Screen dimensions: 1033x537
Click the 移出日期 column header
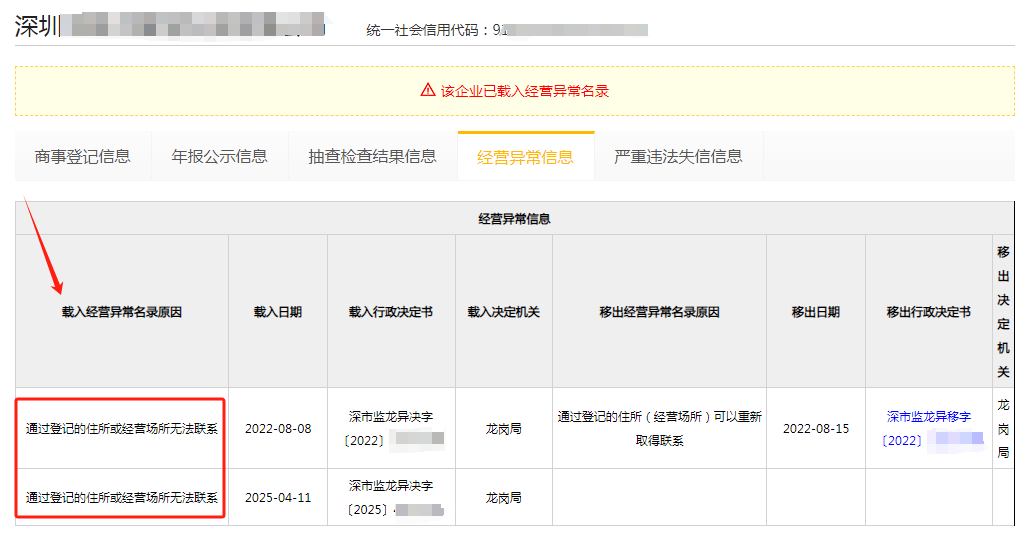click(816, 312)
